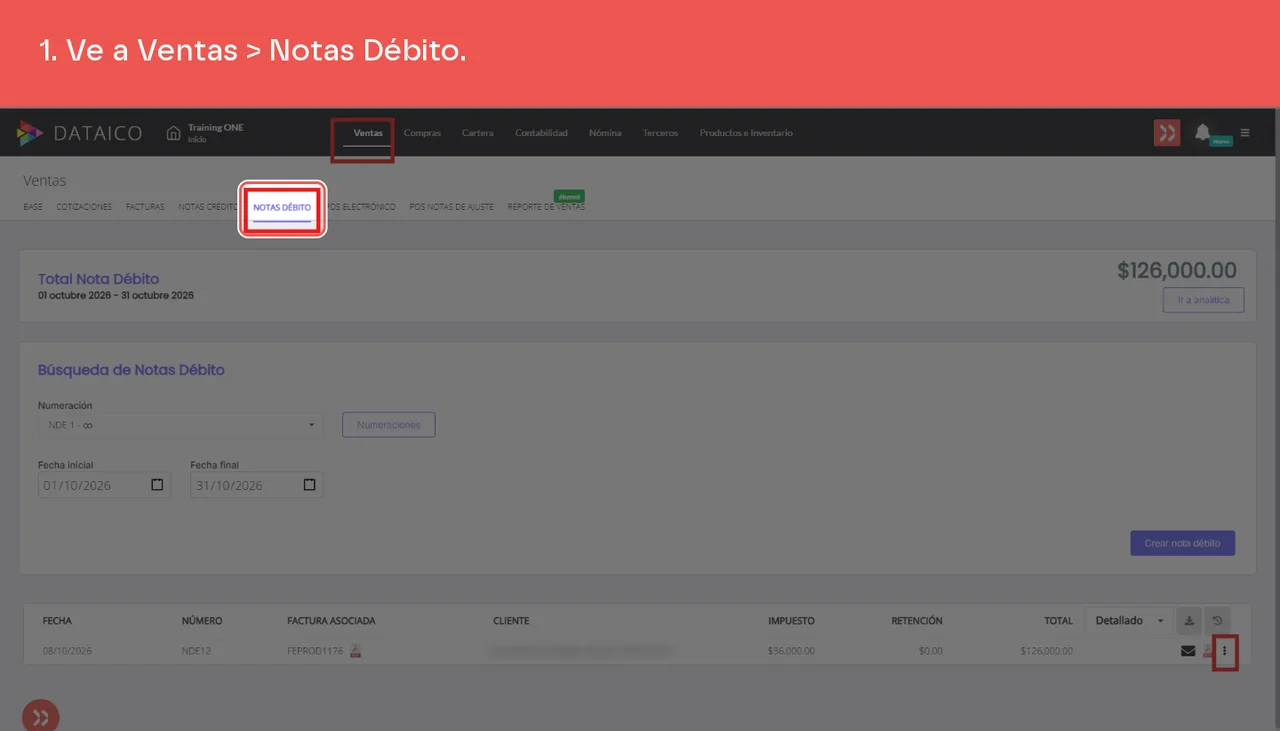Open the Cartera menu
The image size is (1280, 731).
(478, 133)
